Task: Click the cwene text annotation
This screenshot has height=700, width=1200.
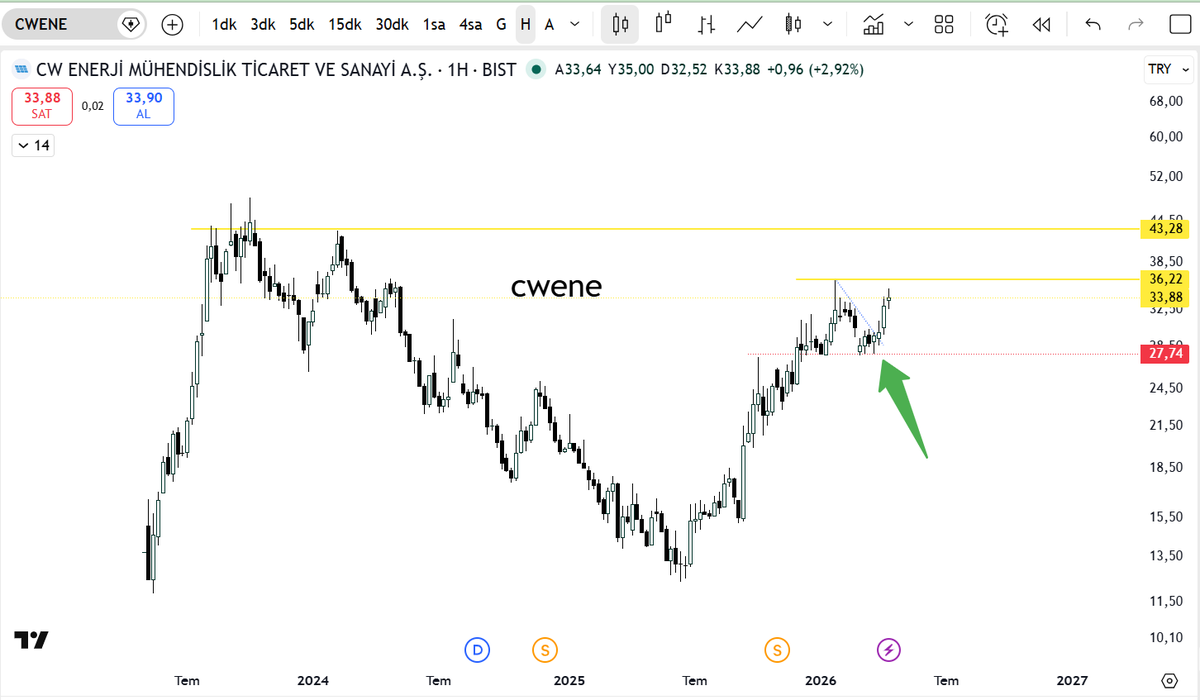Action: 556,287
